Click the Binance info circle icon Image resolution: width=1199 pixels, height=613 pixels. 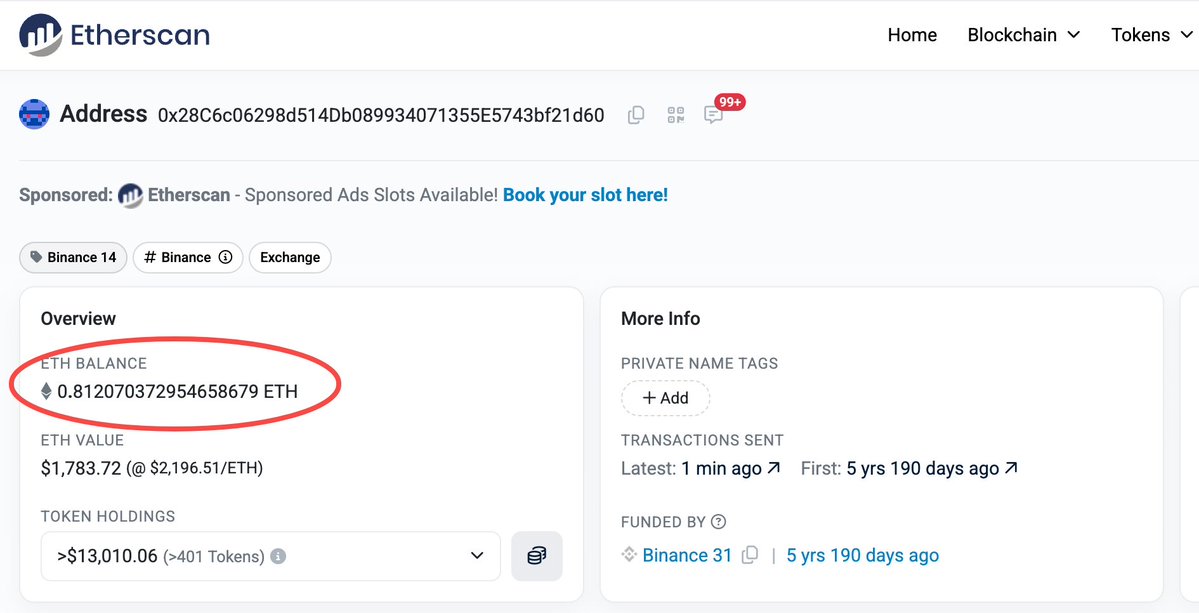click(225, 258)
